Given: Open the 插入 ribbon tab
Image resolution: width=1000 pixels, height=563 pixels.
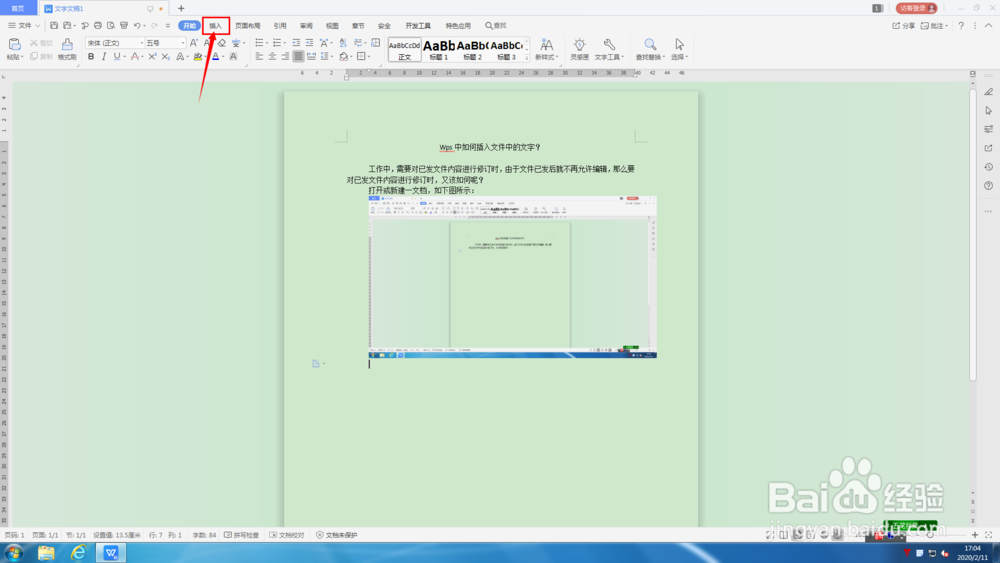Looking at the screenshot, I should [216, 26].
